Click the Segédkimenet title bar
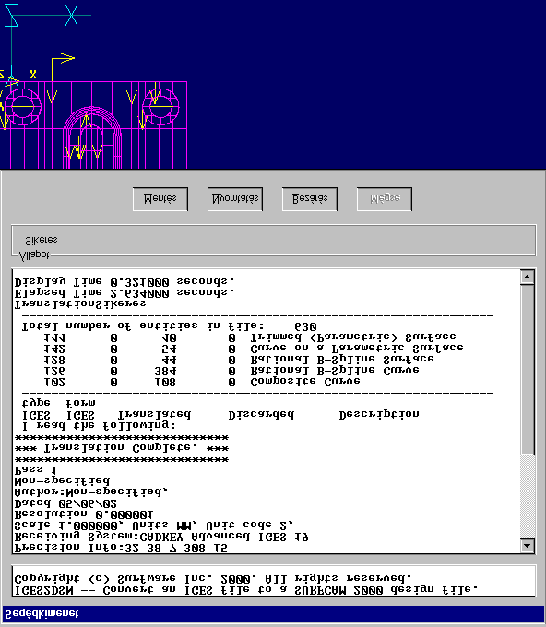This screenshot has height=627, width=546. tap(273, 613)
